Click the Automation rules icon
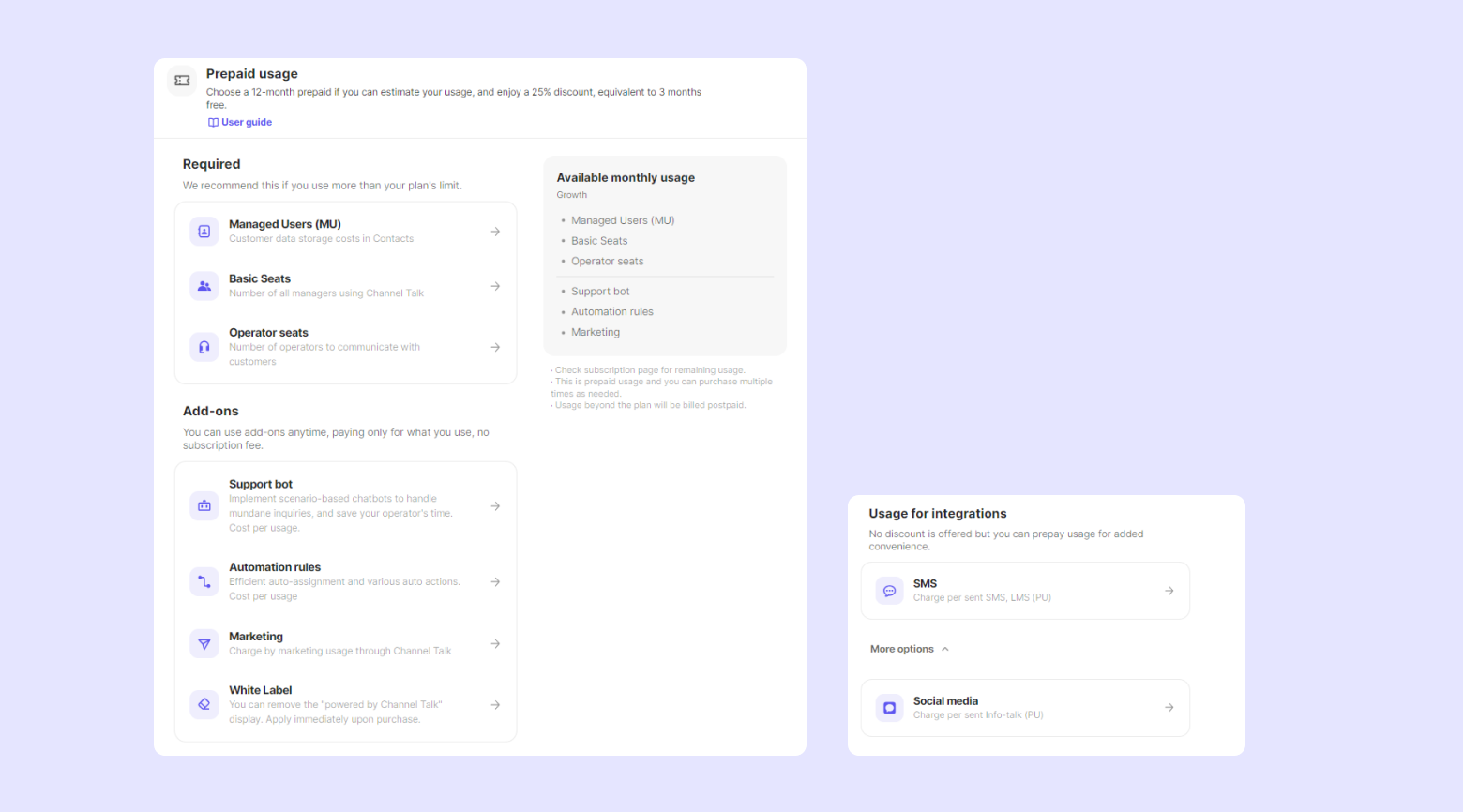The height and width of the screenshot is (812, 1463). [204, 582]
